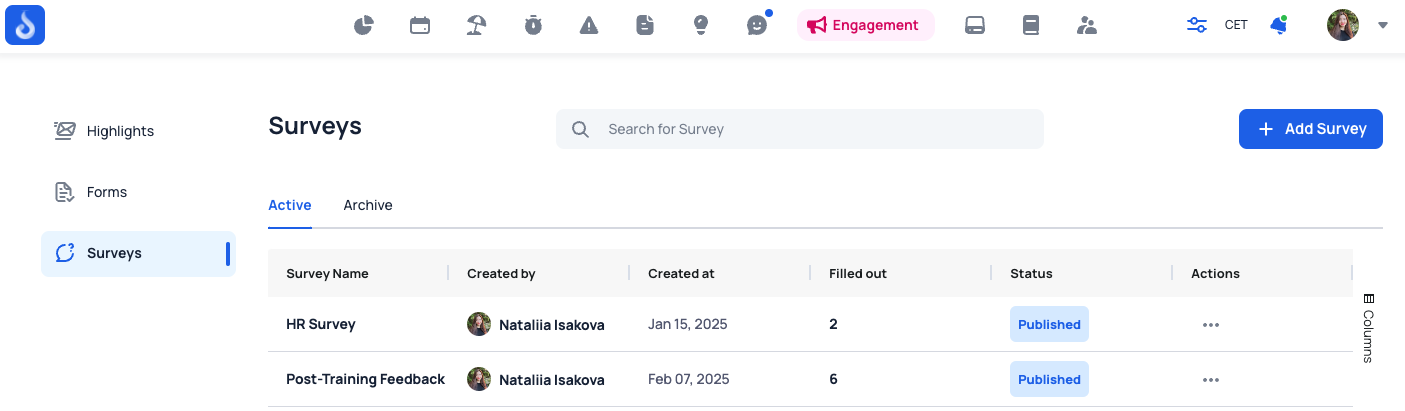Open the pie chart dashboard icon
The width and height of the screenshot is (1405, 411).
click(364, 25)
